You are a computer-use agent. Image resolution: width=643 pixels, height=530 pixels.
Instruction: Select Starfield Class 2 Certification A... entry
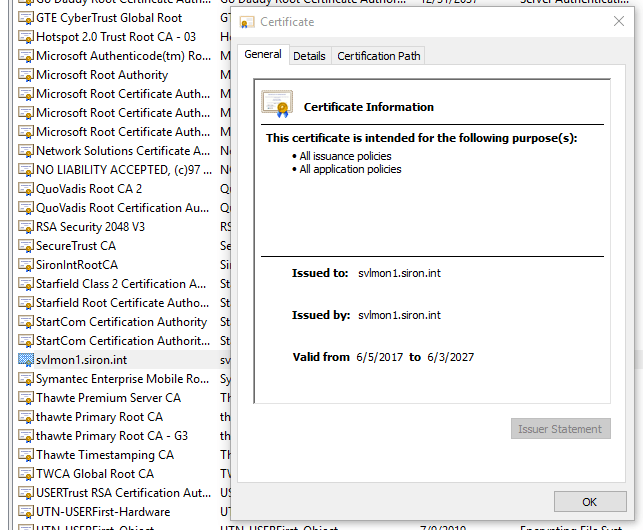(x=121, y=284)
